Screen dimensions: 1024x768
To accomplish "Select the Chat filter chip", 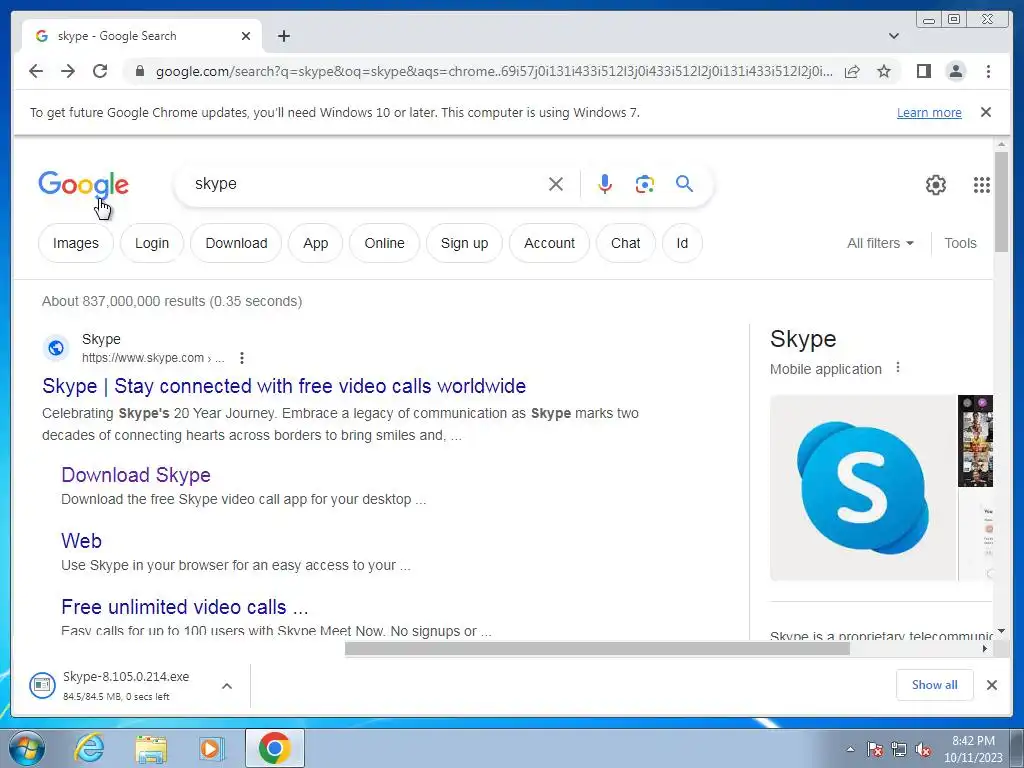I will tap(626, 243).
